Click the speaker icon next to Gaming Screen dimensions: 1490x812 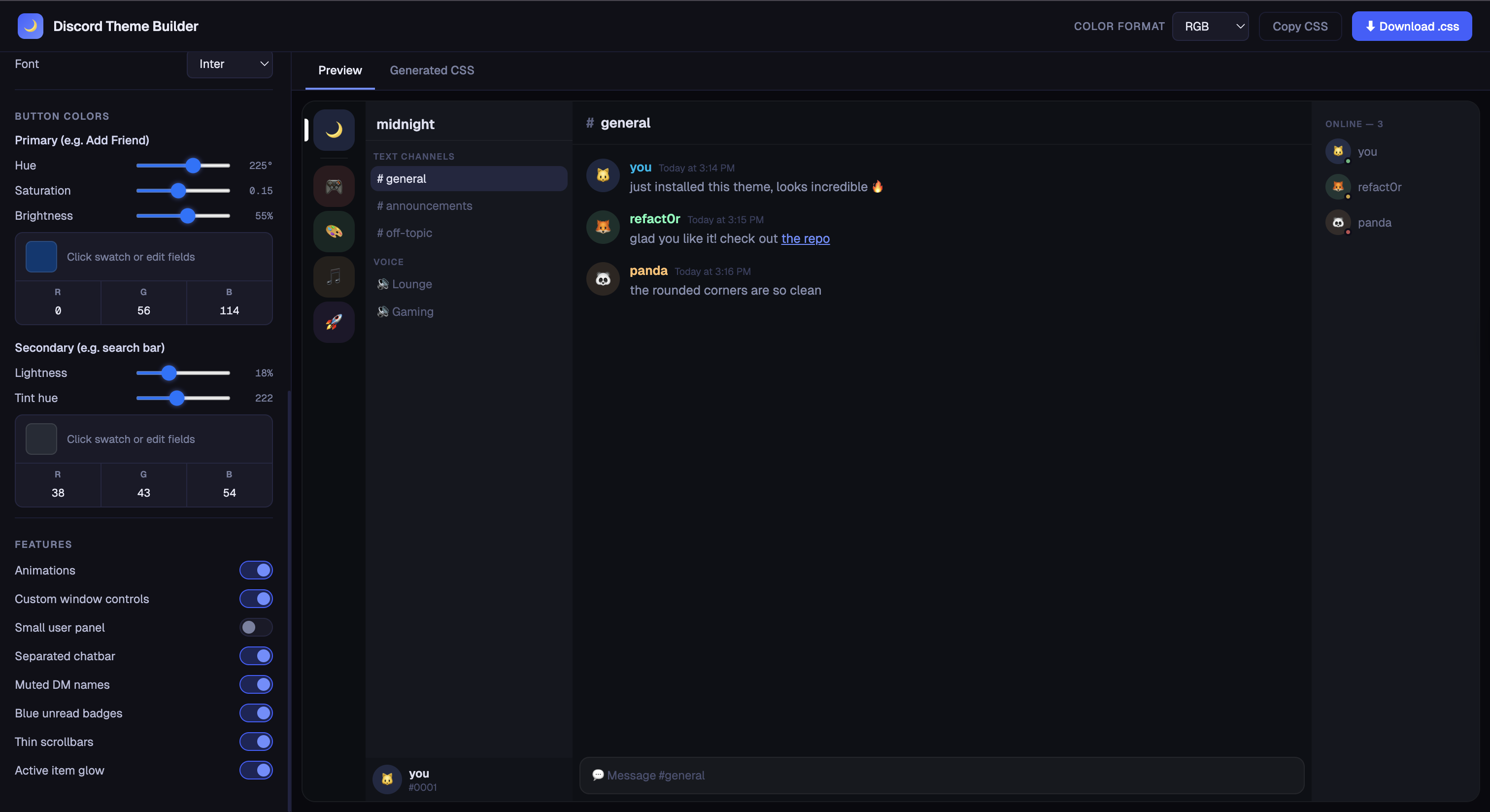click(382, 312)
